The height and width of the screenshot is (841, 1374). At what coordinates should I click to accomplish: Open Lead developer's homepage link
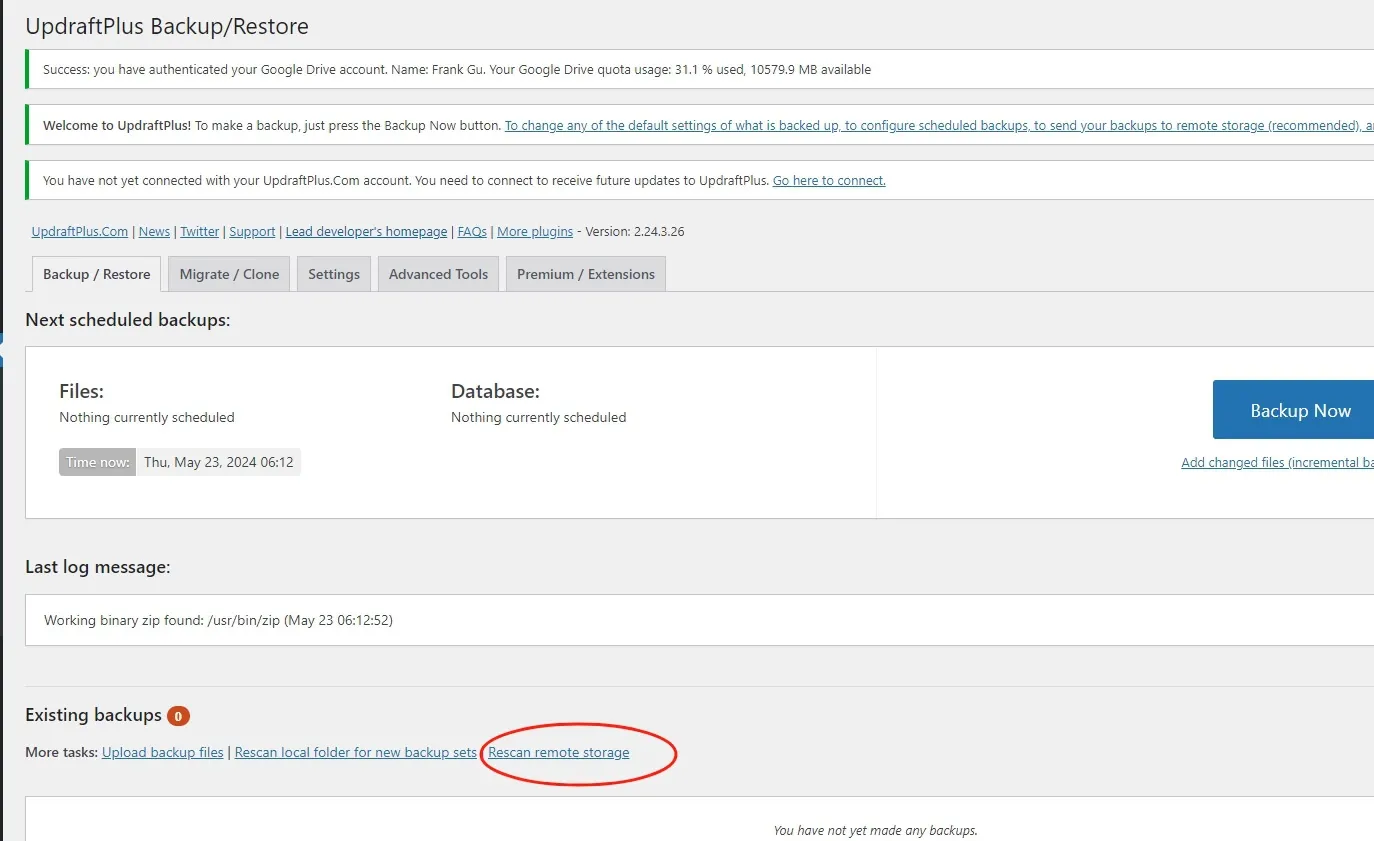click(366, 231)
